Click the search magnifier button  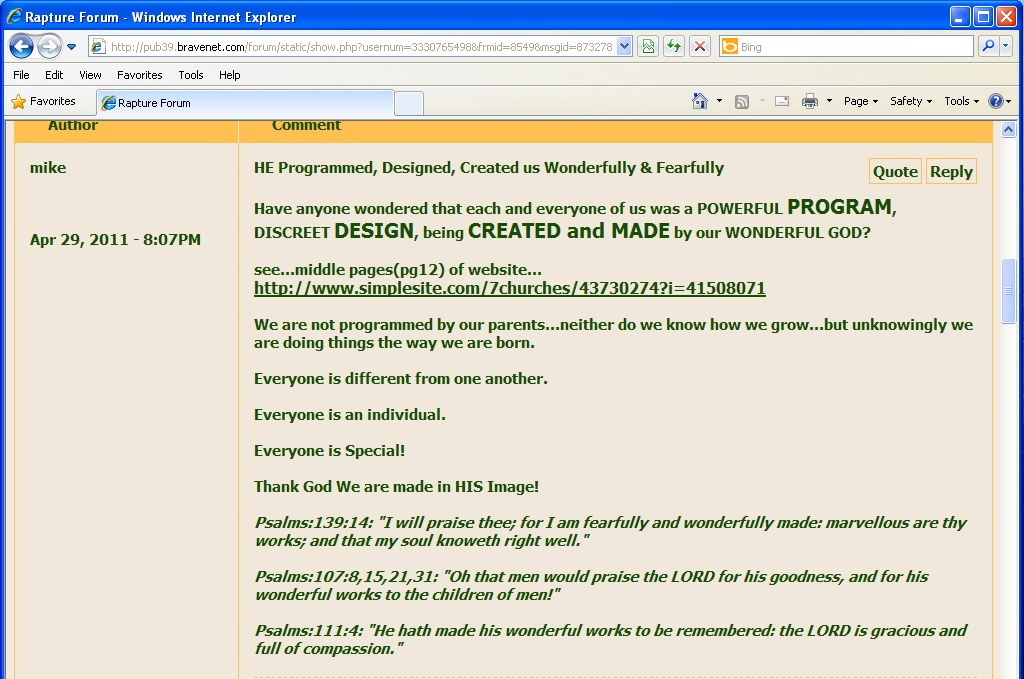pos(988,46)
